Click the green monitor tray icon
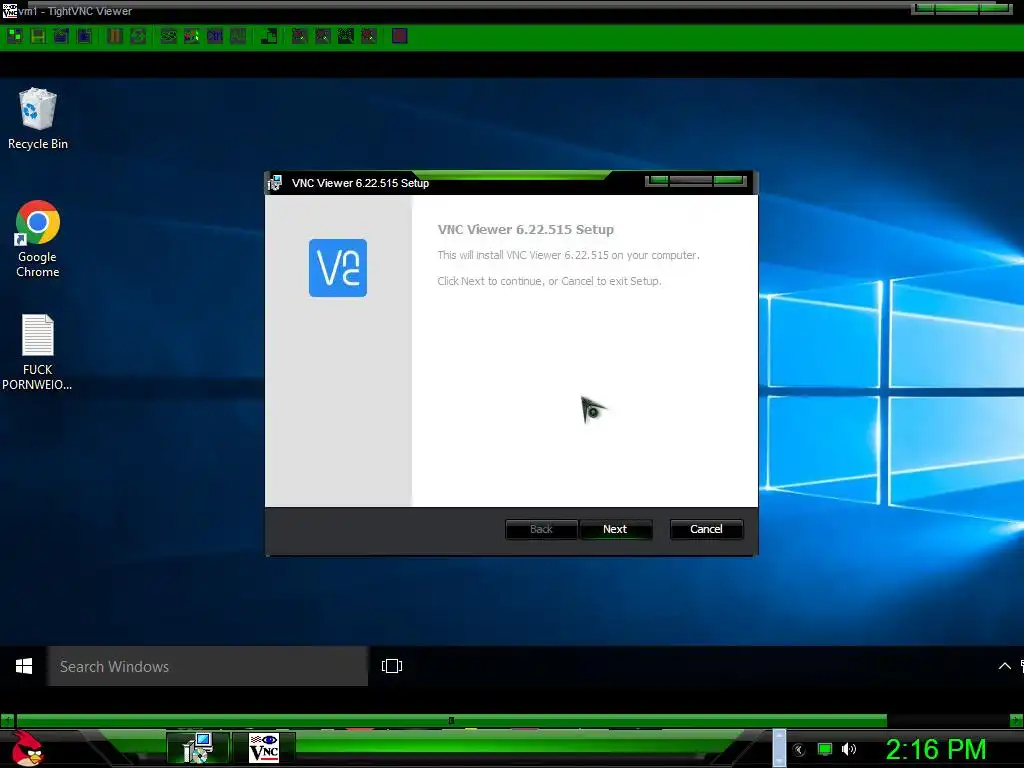 825,749
